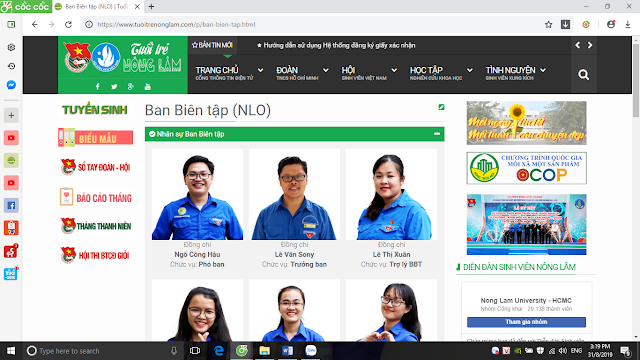Screen dimensions: 640x360
Task: Open Word from the taskbar
Action: [x=287, y=351]
